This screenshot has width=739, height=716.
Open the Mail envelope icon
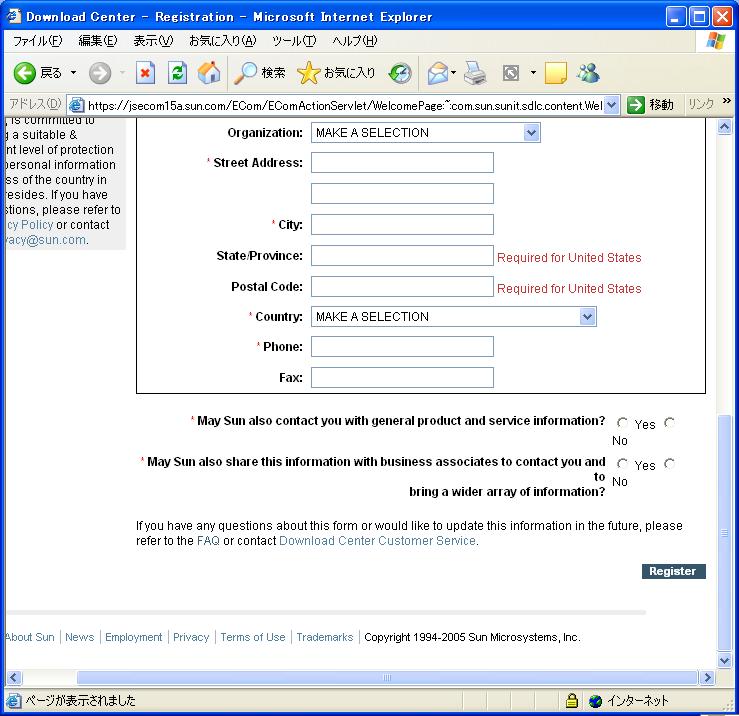[438, 73]
